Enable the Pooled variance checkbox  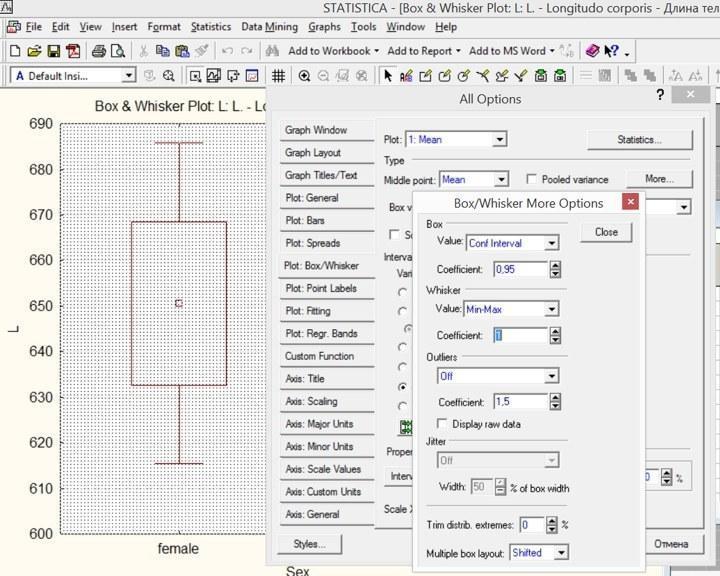(532, 180)
